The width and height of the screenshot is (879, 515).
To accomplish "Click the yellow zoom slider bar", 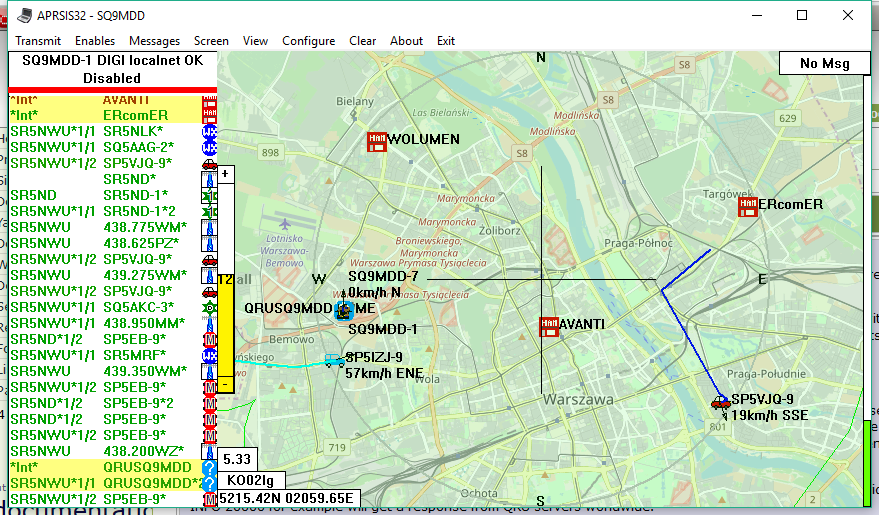I will 225,330.
